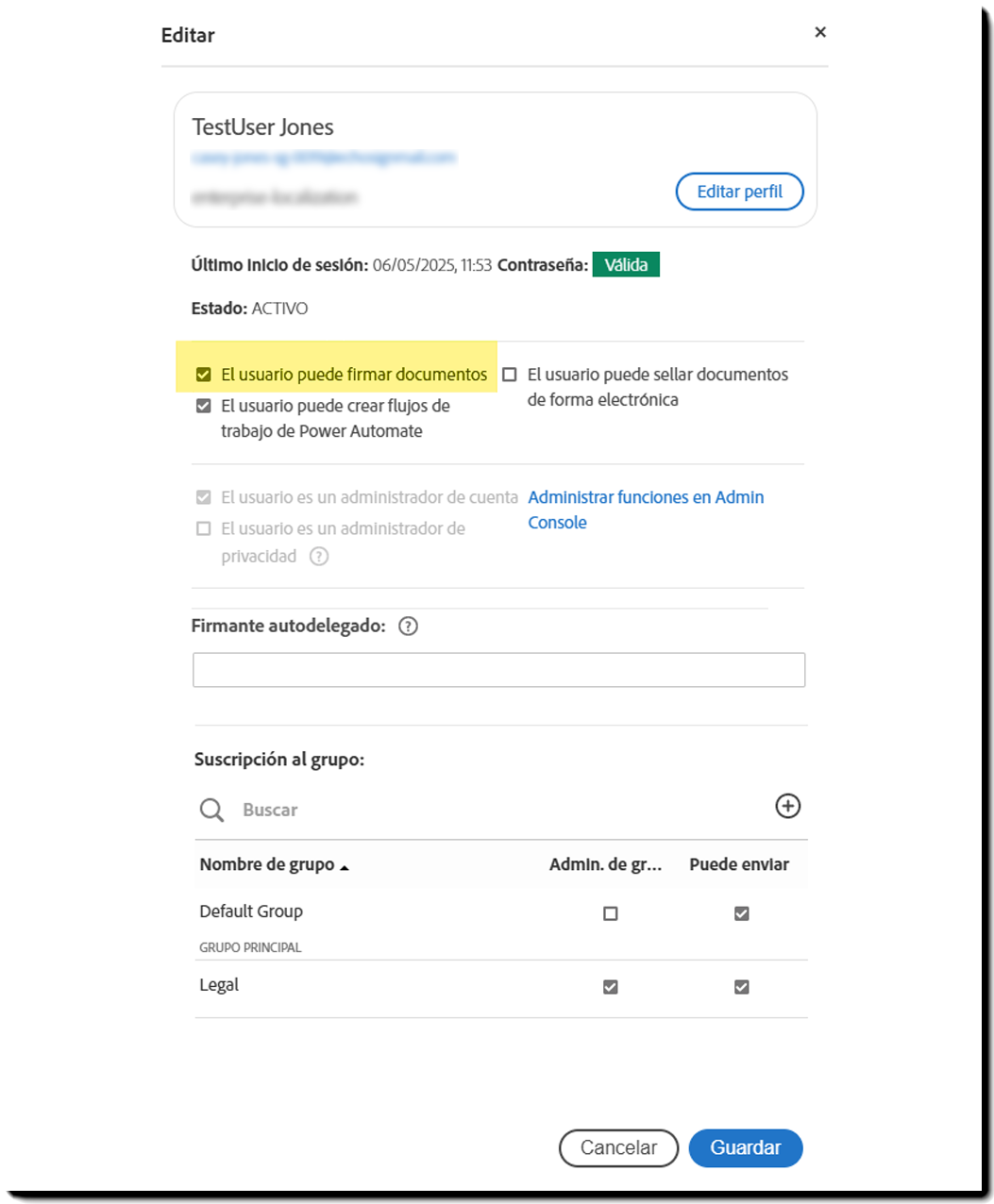Select the Default Group row name
This screenshot has height=1204, width=994.
tap(251, 911)
